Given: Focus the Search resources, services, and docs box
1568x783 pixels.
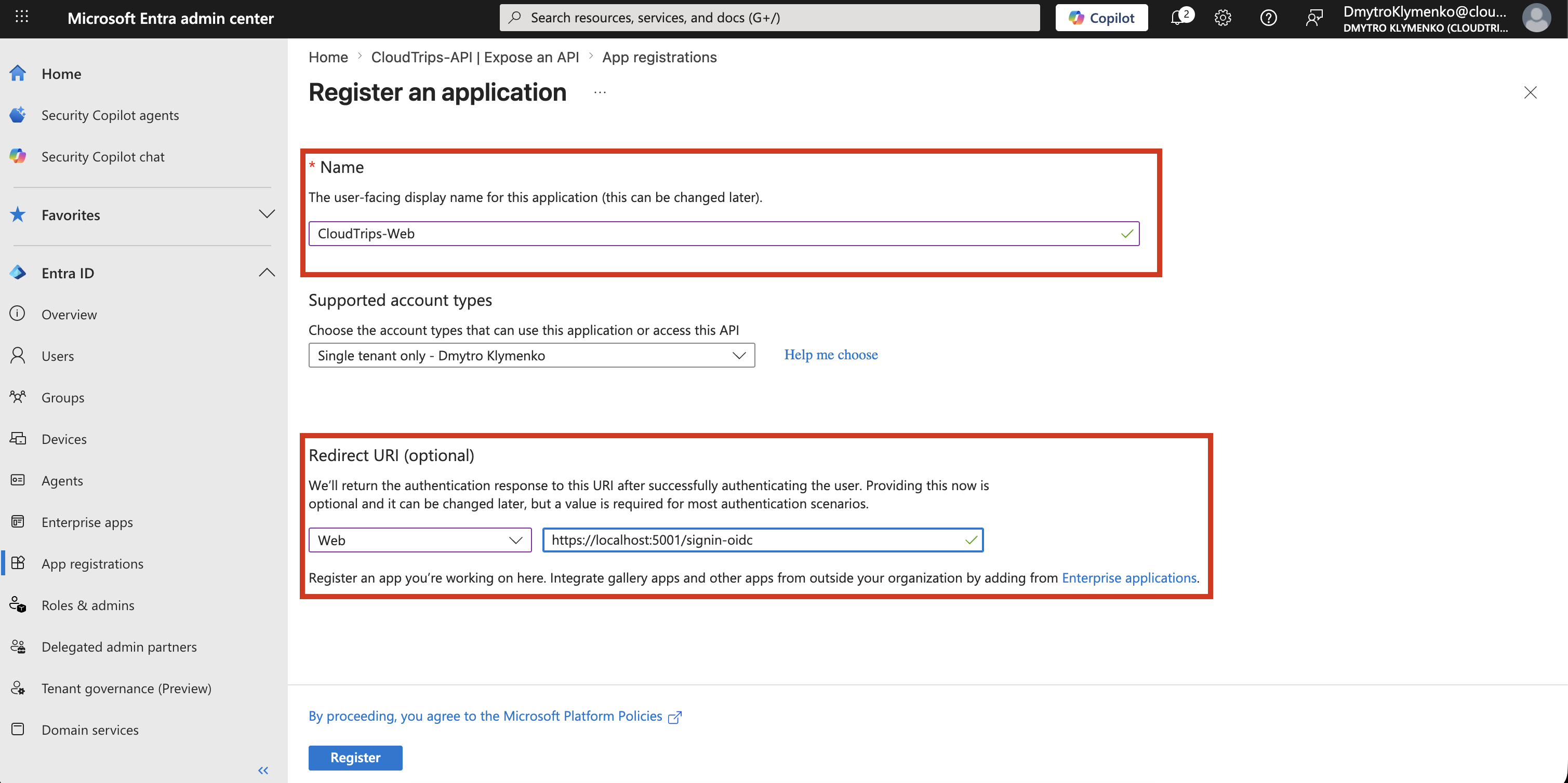Looking at the screenshot, I should click(x=769, y=18).
